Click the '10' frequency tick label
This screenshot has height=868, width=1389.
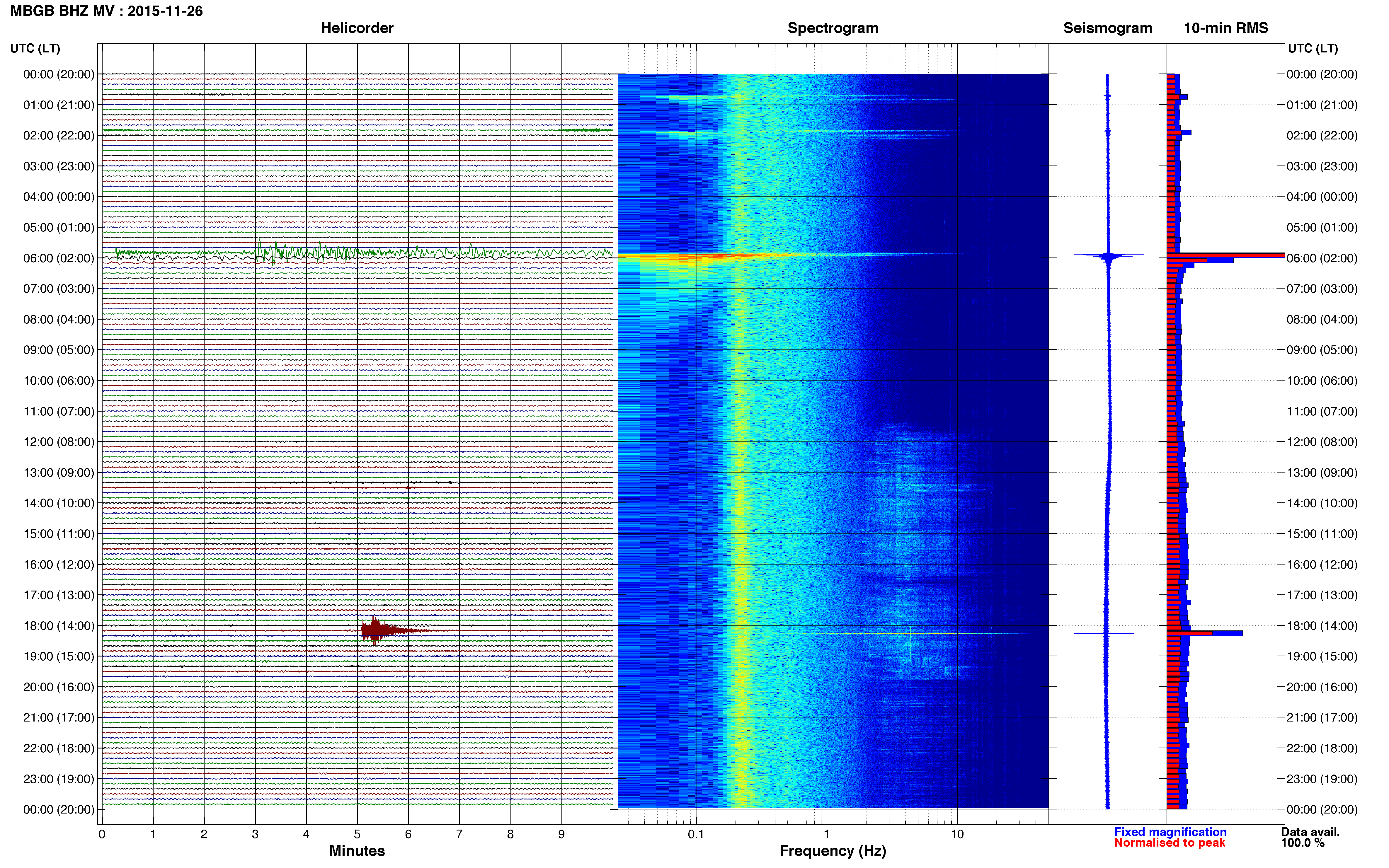(957, 834)
